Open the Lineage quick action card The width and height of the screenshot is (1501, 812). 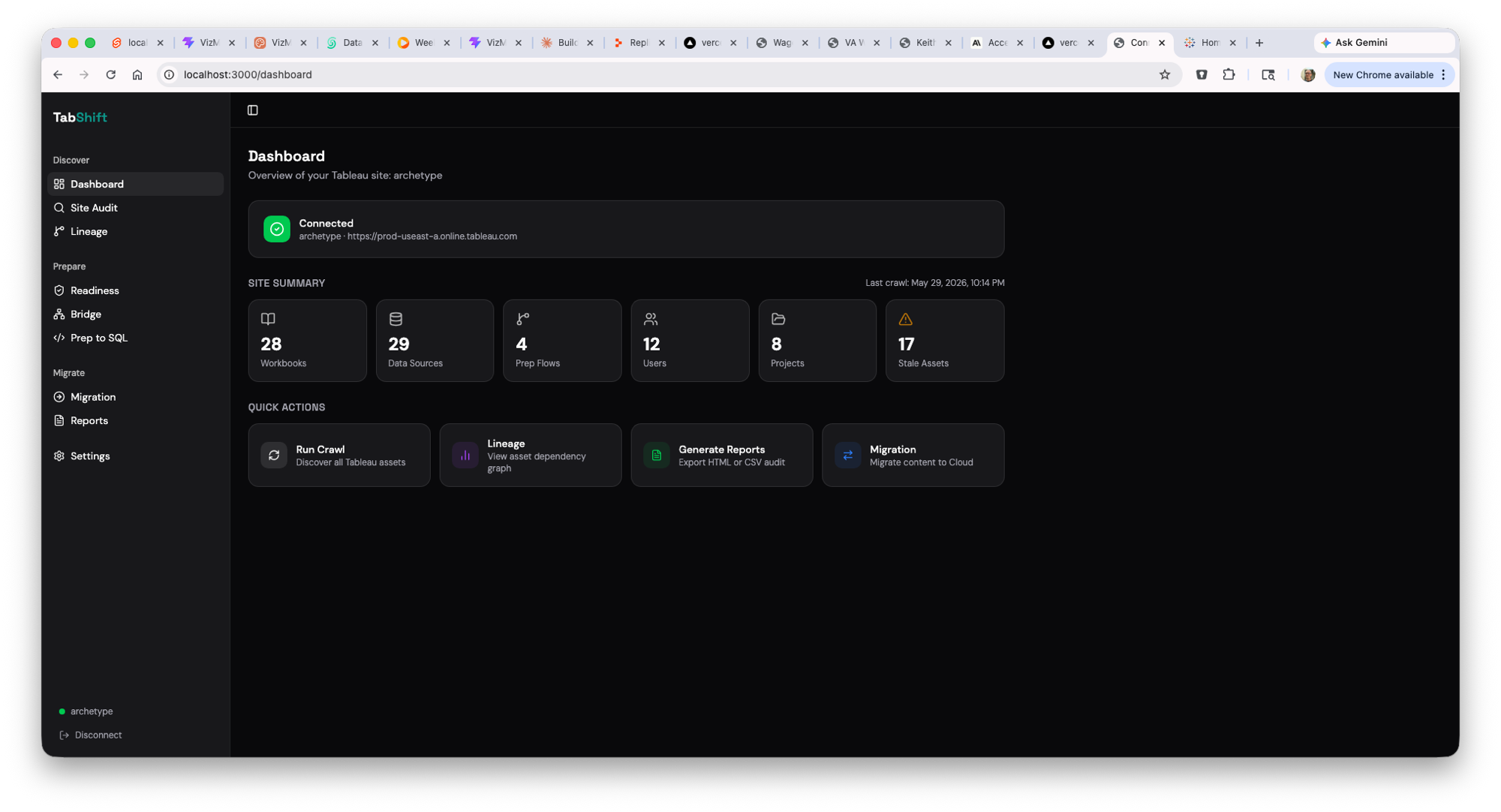[531, 455]
